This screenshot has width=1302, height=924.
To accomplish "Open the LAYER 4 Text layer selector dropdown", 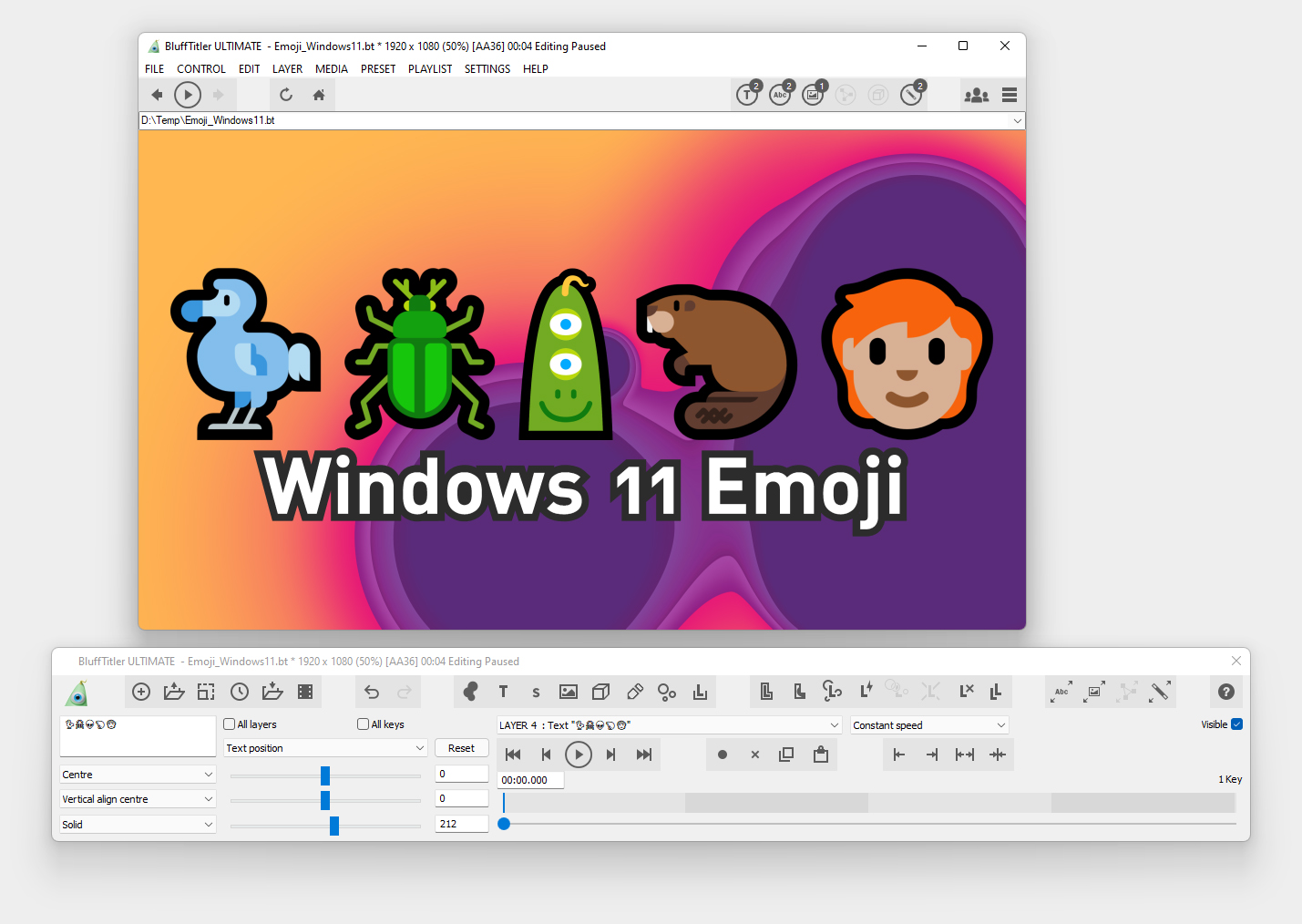I will coord(670,725).
